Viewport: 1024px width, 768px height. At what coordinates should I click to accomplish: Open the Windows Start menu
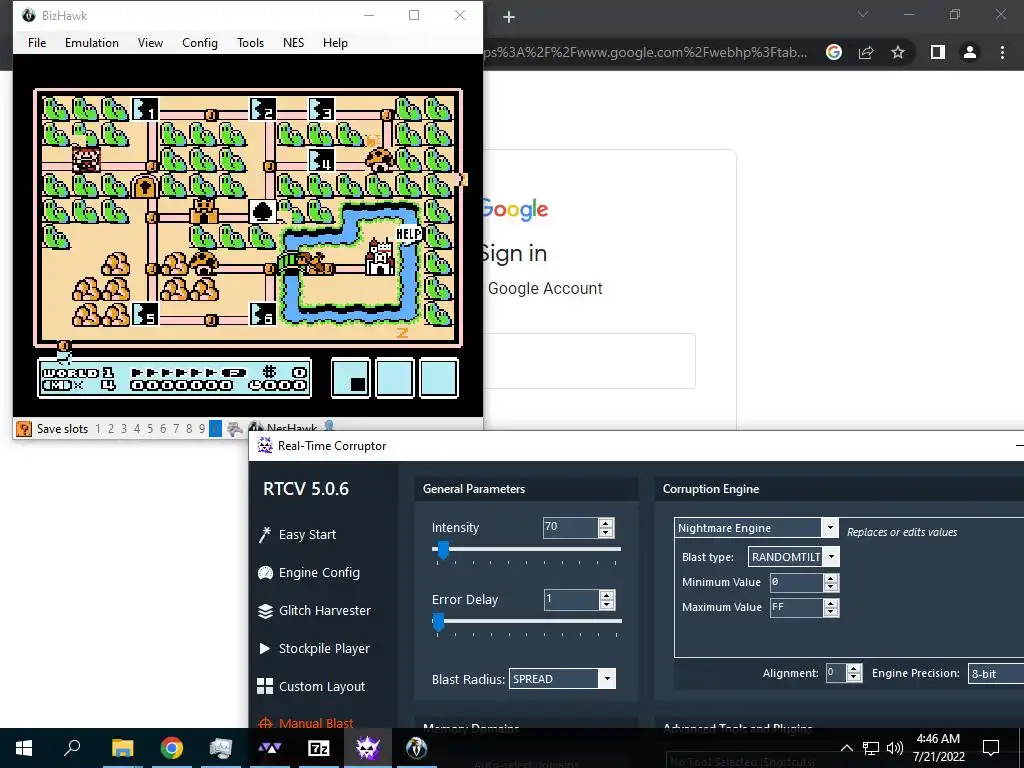tap(24, 748)
